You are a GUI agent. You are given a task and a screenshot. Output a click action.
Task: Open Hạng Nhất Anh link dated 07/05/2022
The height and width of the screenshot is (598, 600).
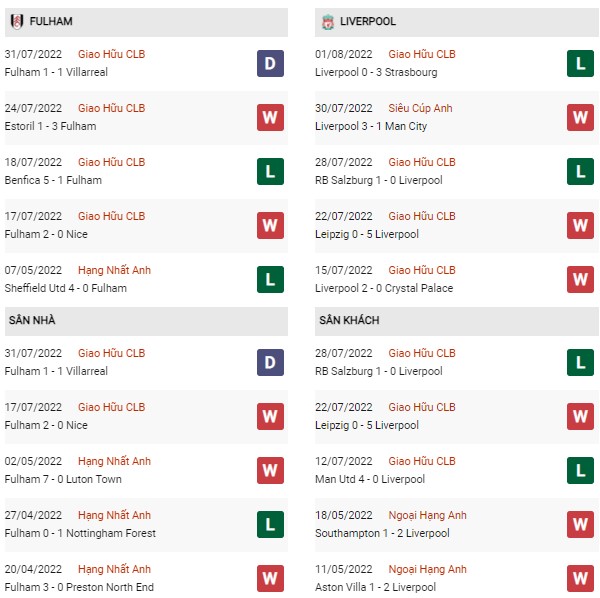tap(114, 270)
